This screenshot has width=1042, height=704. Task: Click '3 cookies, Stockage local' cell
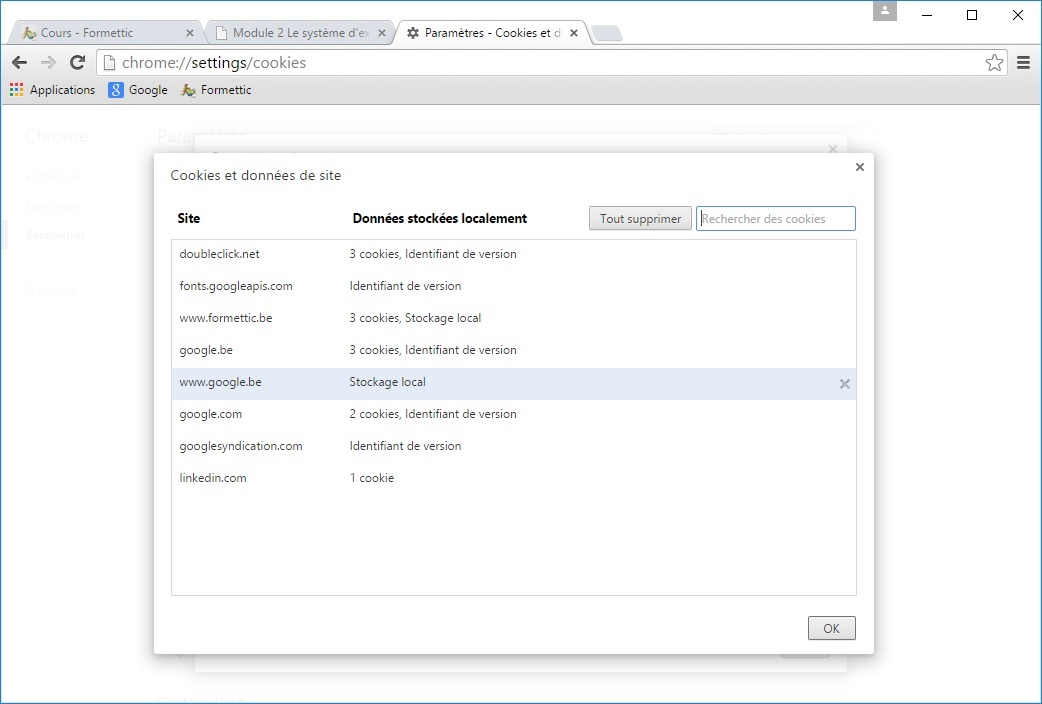[415, 318]
